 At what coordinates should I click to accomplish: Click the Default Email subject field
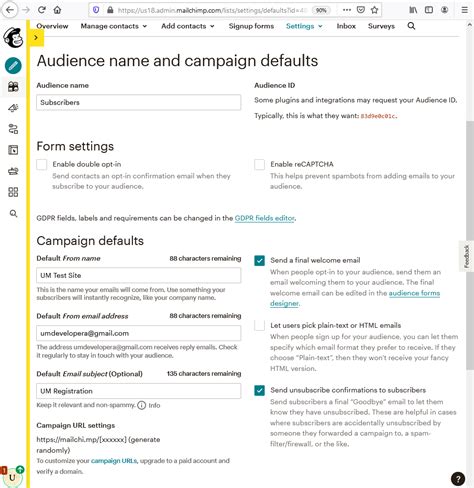139,391
